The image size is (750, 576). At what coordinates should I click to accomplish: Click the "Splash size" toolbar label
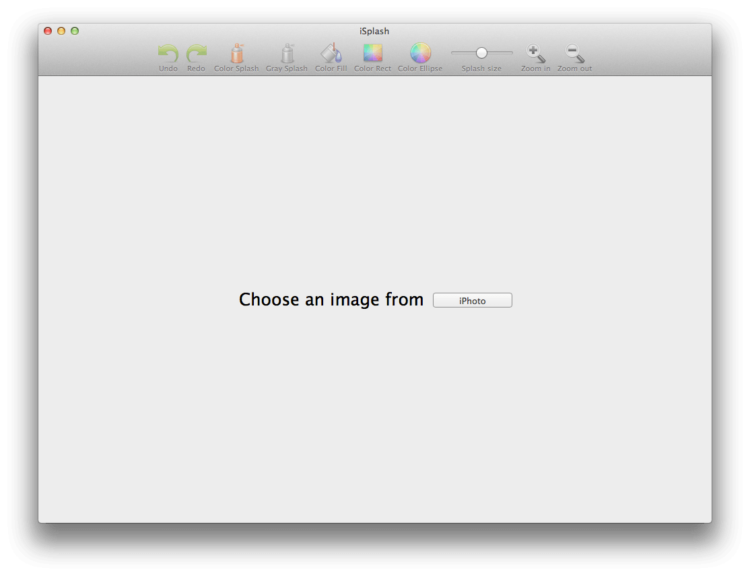coord(481,68)
